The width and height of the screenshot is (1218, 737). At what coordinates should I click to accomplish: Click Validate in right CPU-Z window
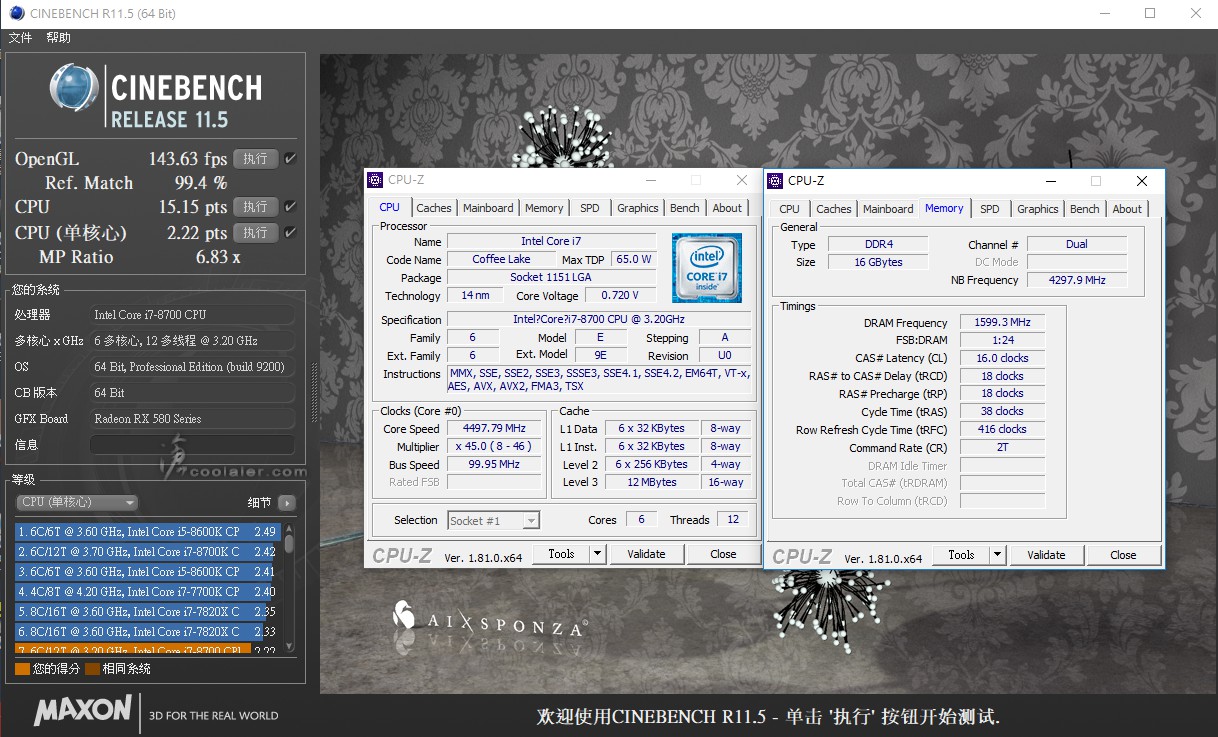click(1046, 555)
